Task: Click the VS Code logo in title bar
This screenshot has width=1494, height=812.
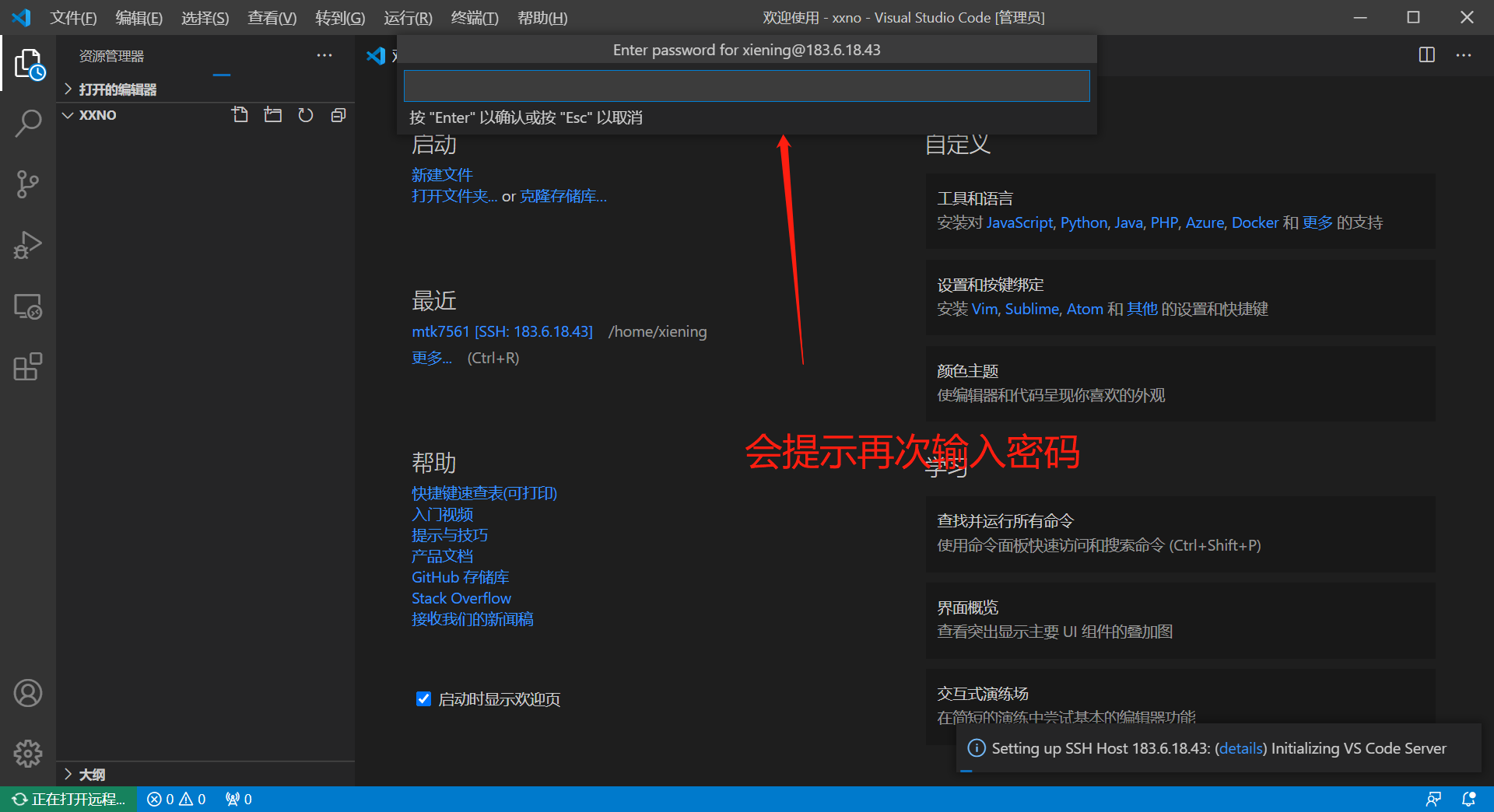Action: pyautogui.click(x=21, y=17)
